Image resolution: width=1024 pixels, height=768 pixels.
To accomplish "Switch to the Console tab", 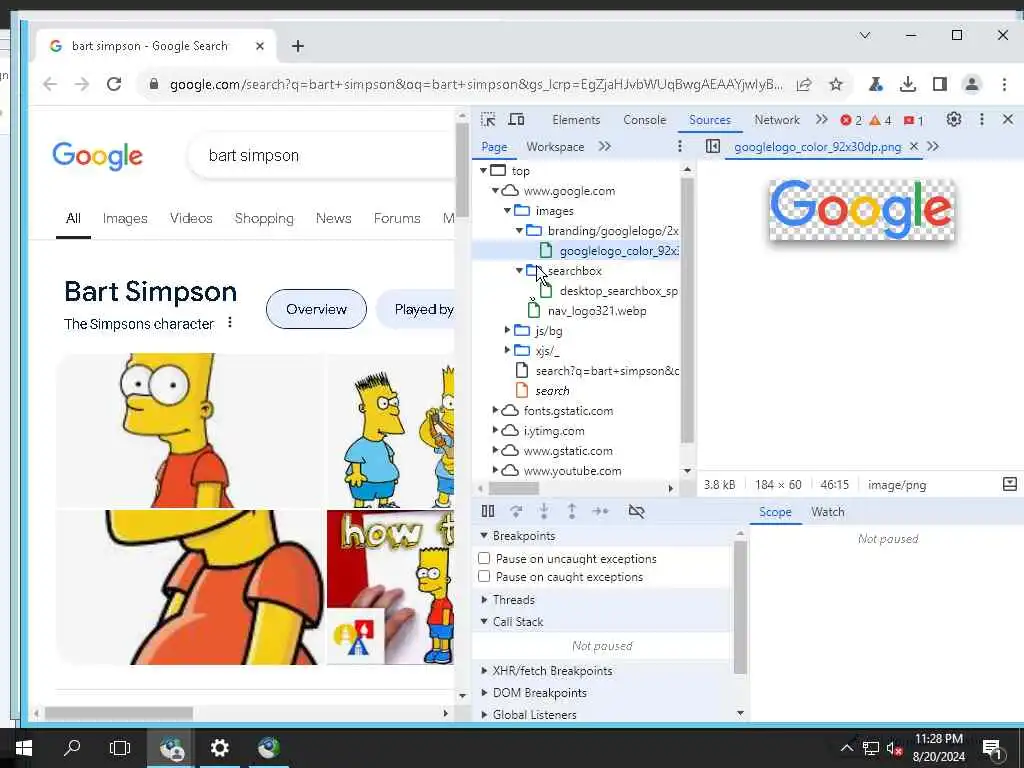I will 645,120.
